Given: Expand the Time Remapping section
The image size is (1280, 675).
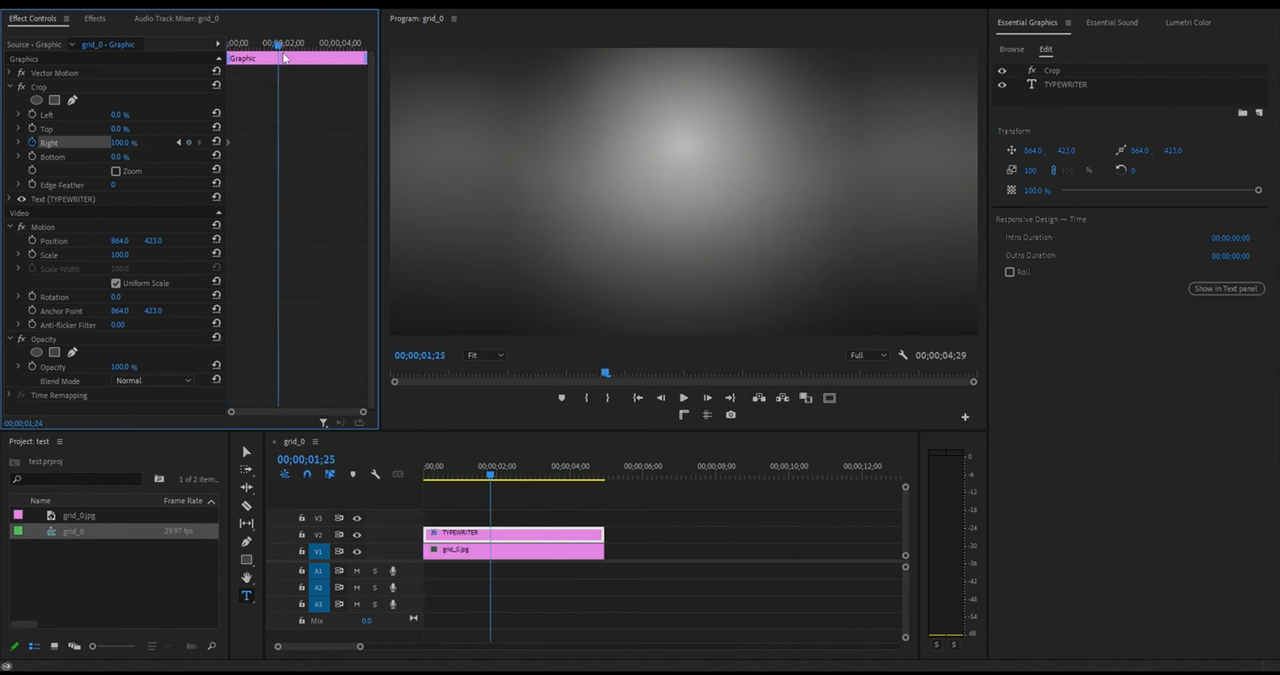Looking at the screenshot, I should coord(9,395).
